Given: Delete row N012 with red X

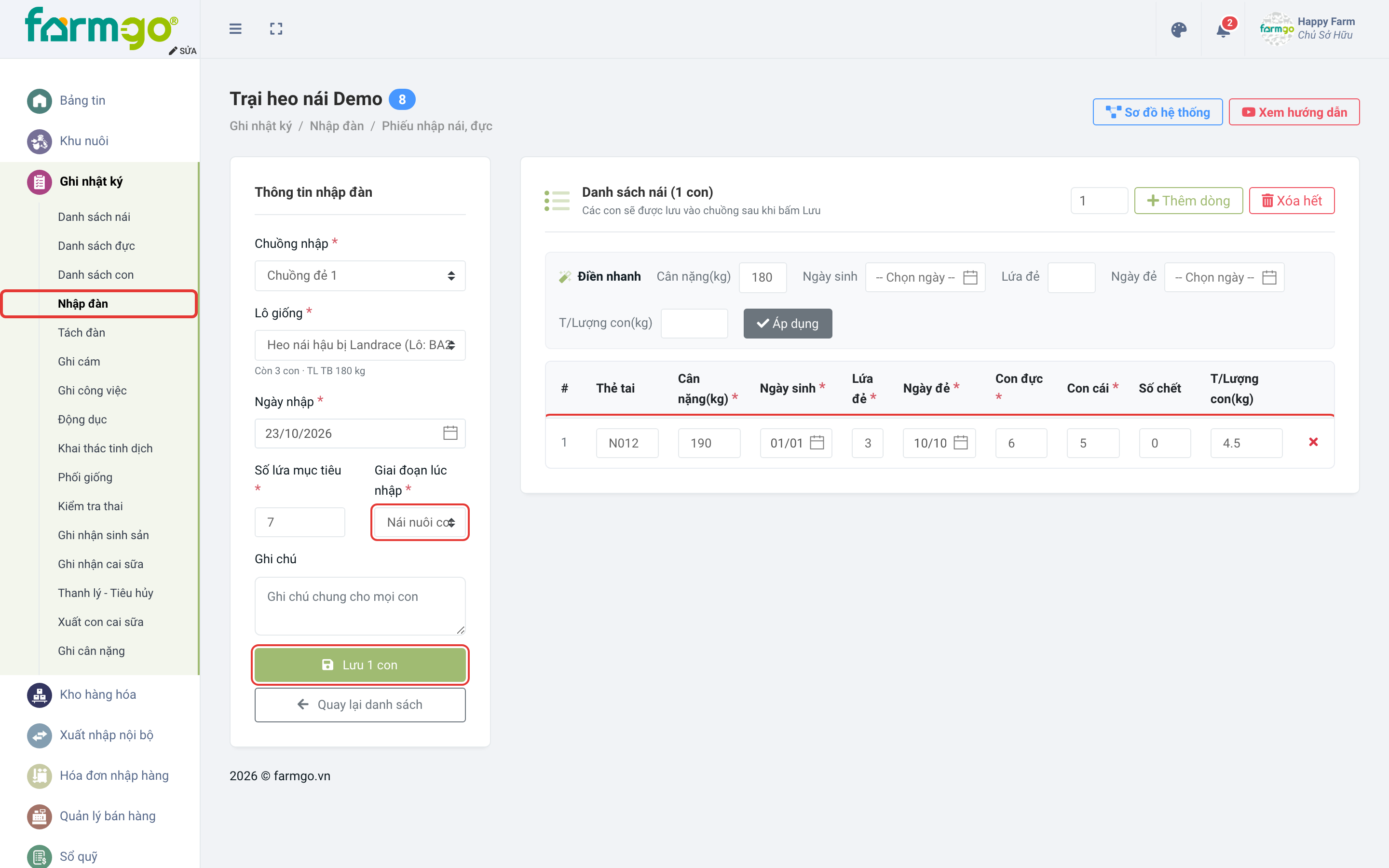Looking at the screenshot, I should point(1313,442).
